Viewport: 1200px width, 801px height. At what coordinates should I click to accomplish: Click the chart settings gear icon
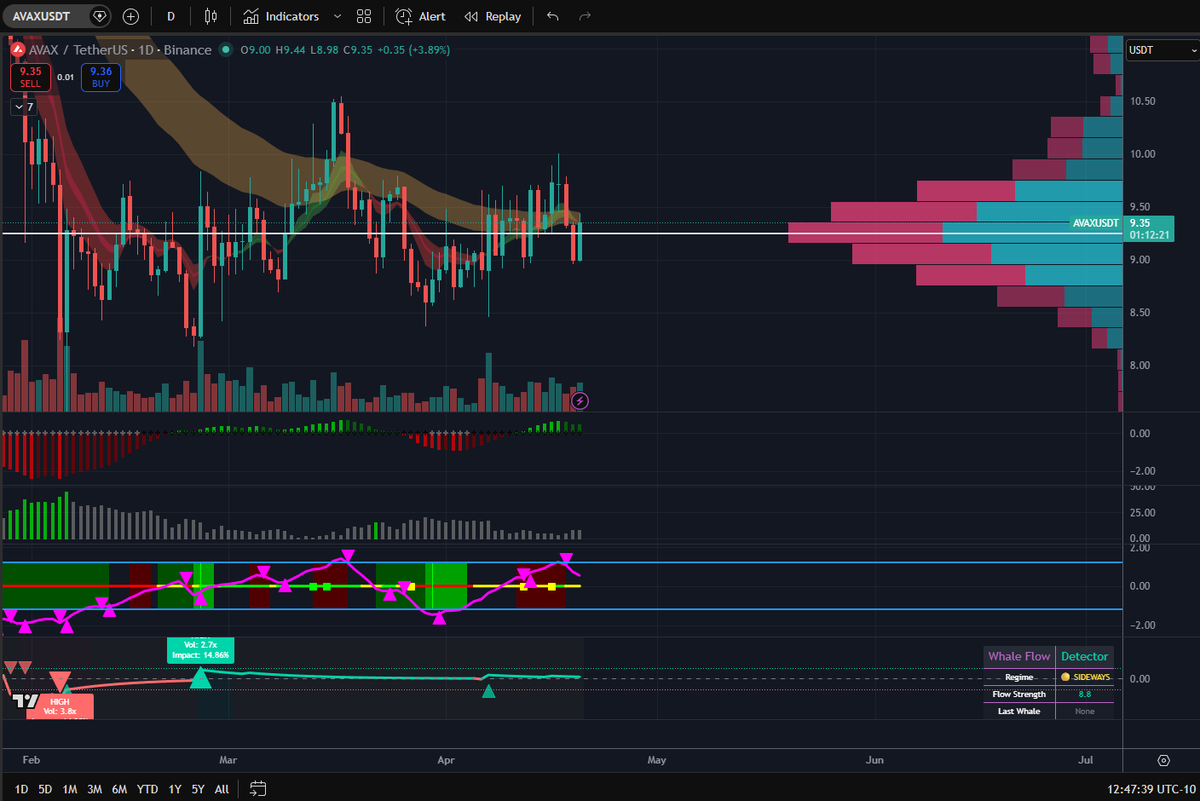coord(1163,760)
